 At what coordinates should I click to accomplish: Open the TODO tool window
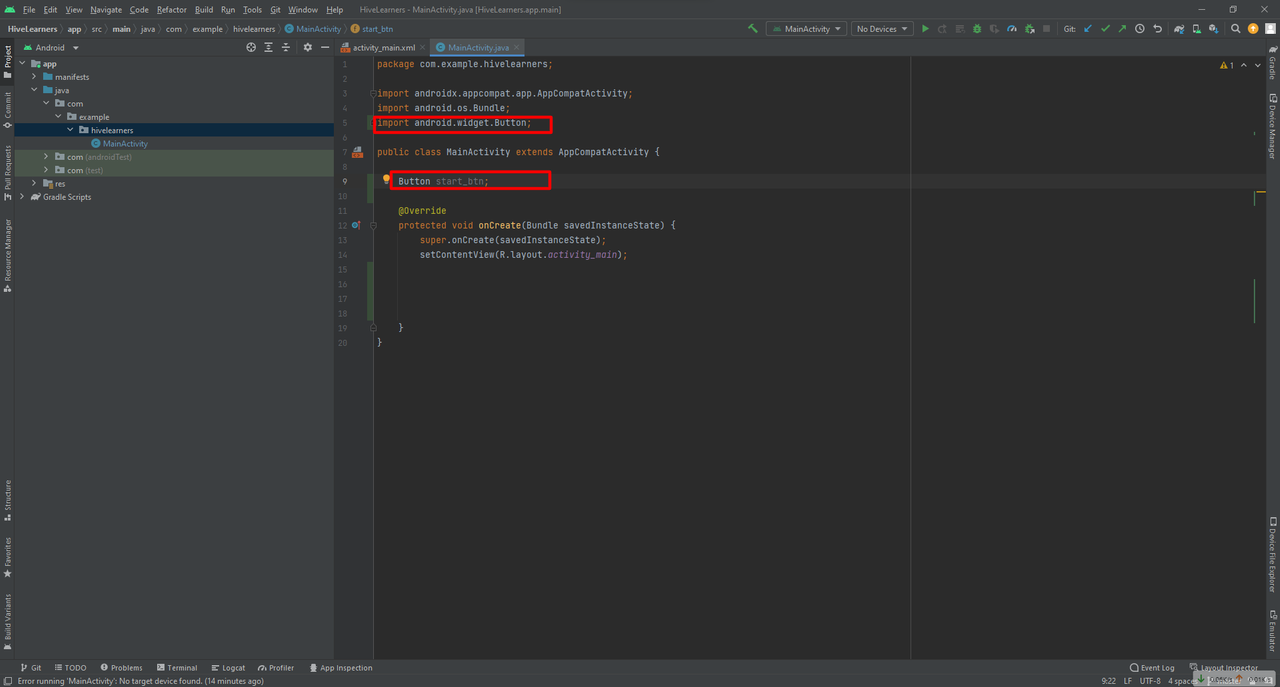(x=71, y=668)
